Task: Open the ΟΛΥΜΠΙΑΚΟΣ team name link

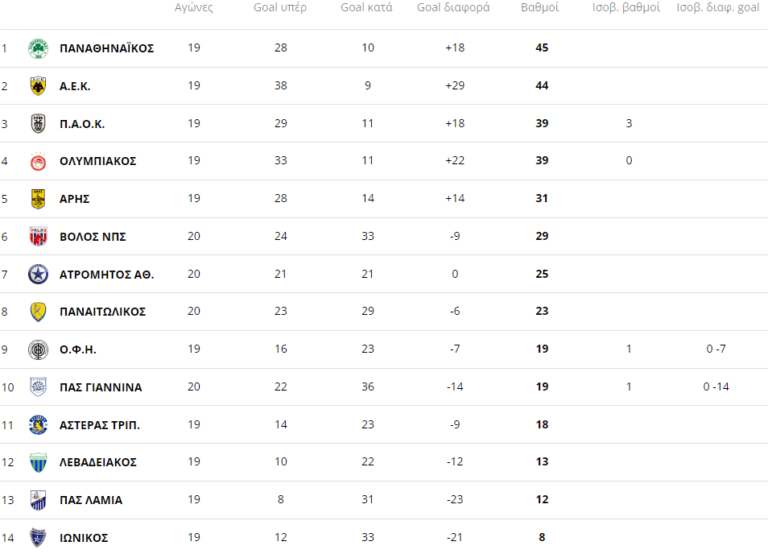Action: pyautogui.click(x=98, y=161)
